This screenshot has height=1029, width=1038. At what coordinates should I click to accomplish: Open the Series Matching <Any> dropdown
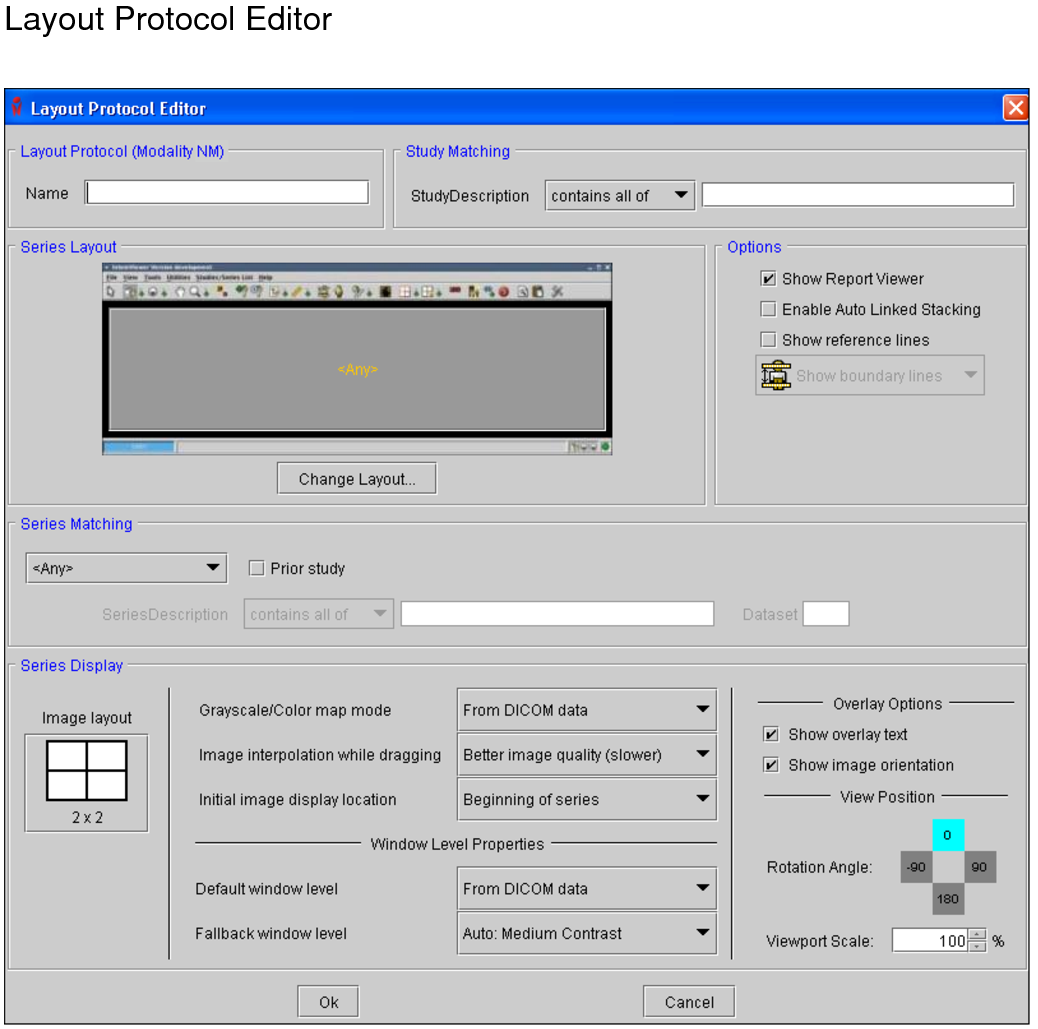[126, 568]
